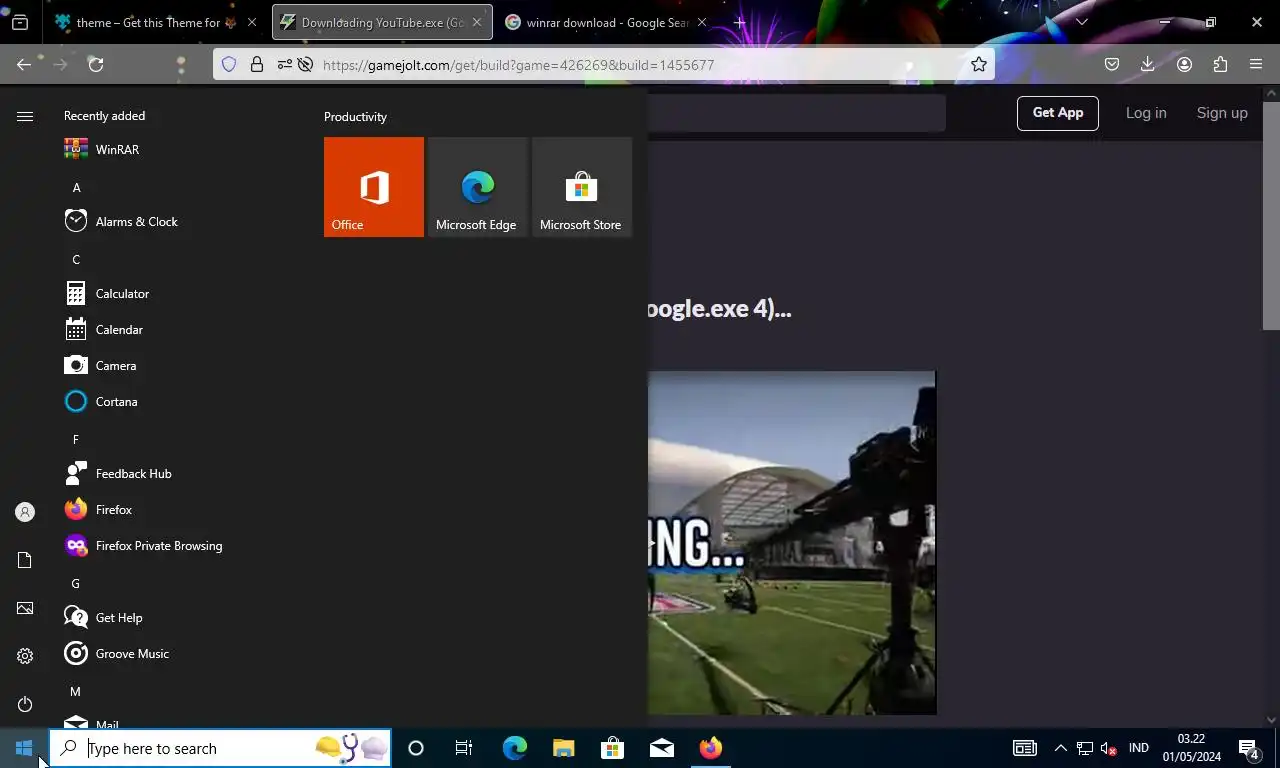Select the letter A group header
This screenshot has width=1280, height=768.
(x=76, y=187)
